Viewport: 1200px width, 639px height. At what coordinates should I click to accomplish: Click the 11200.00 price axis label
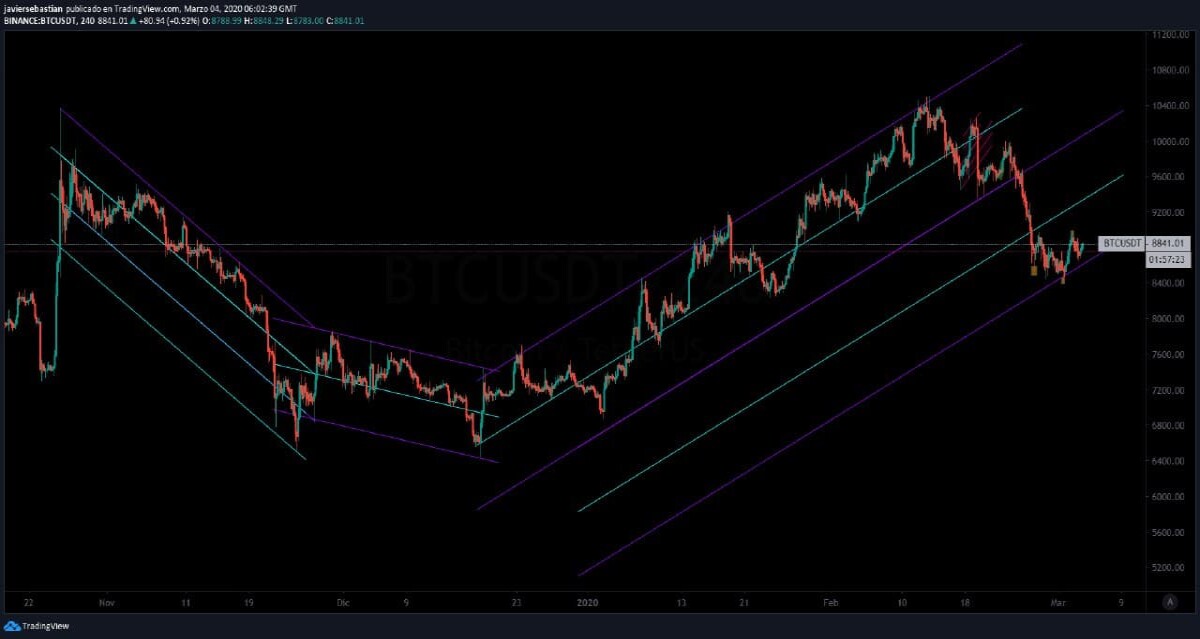1168,35
